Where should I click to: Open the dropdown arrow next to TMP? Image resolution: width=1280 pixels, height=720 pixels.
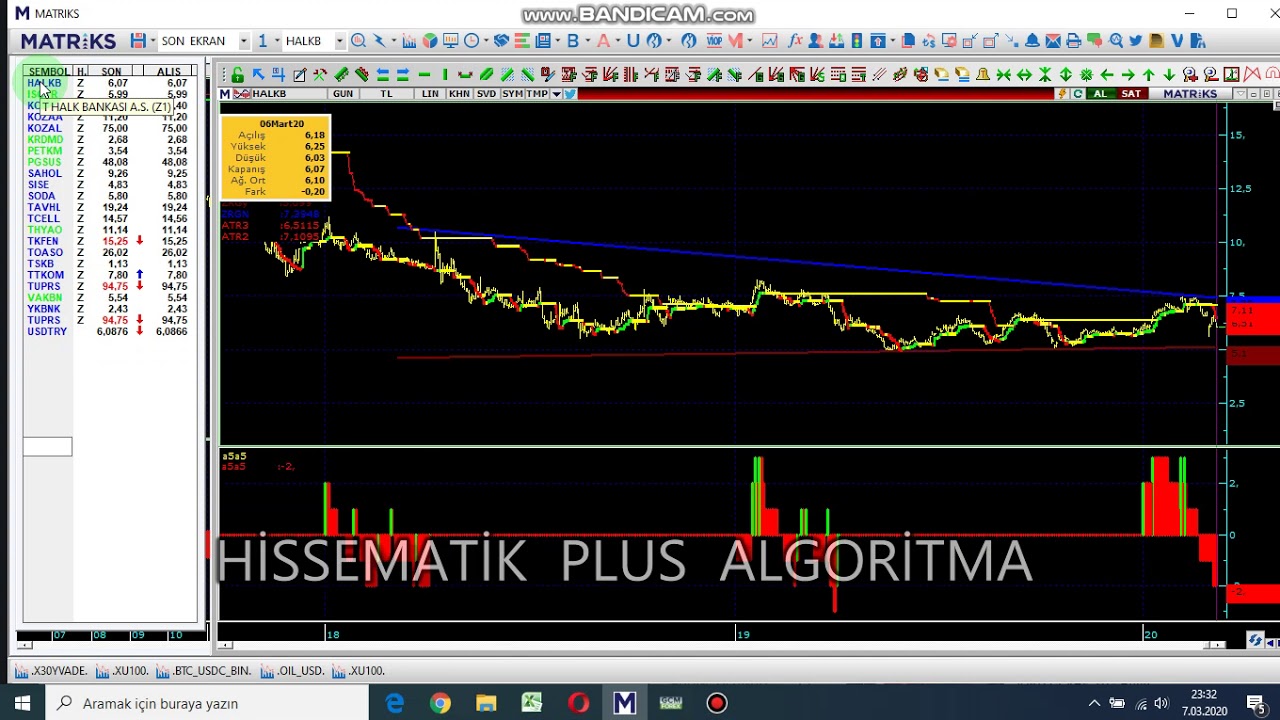556,94
